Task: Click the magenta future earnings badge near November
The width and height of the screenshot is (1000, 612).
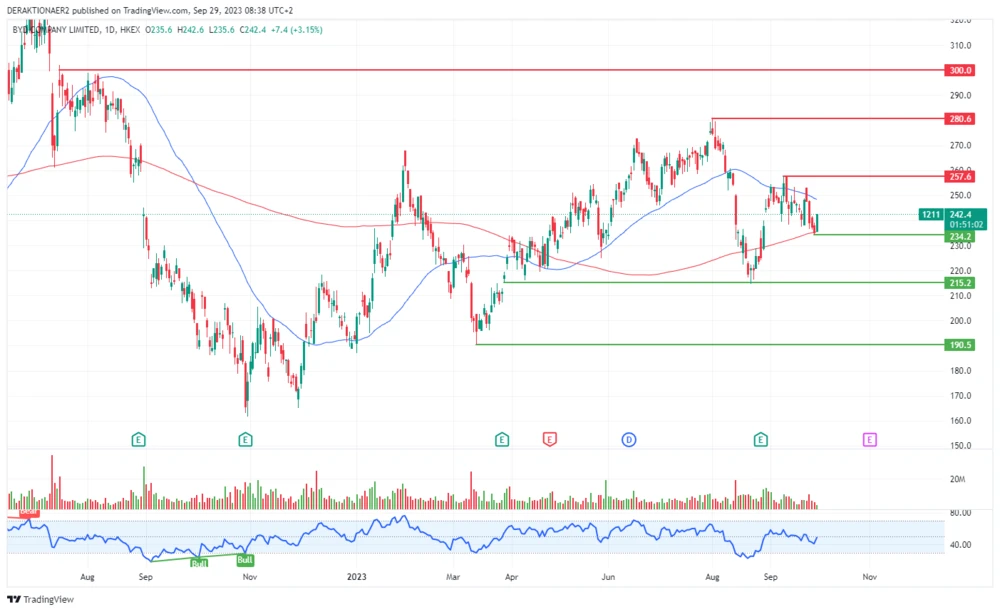Action: tap(868, 438)
